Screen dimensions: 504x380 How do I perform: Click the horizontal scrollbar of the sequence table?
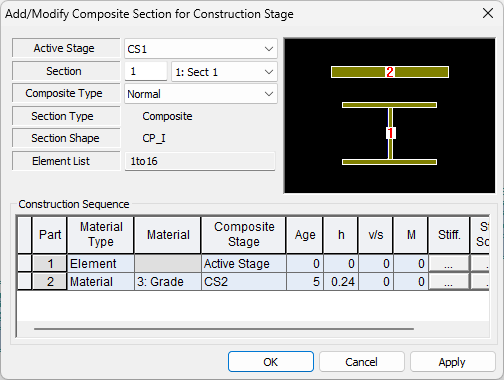[x=224, y=329]
